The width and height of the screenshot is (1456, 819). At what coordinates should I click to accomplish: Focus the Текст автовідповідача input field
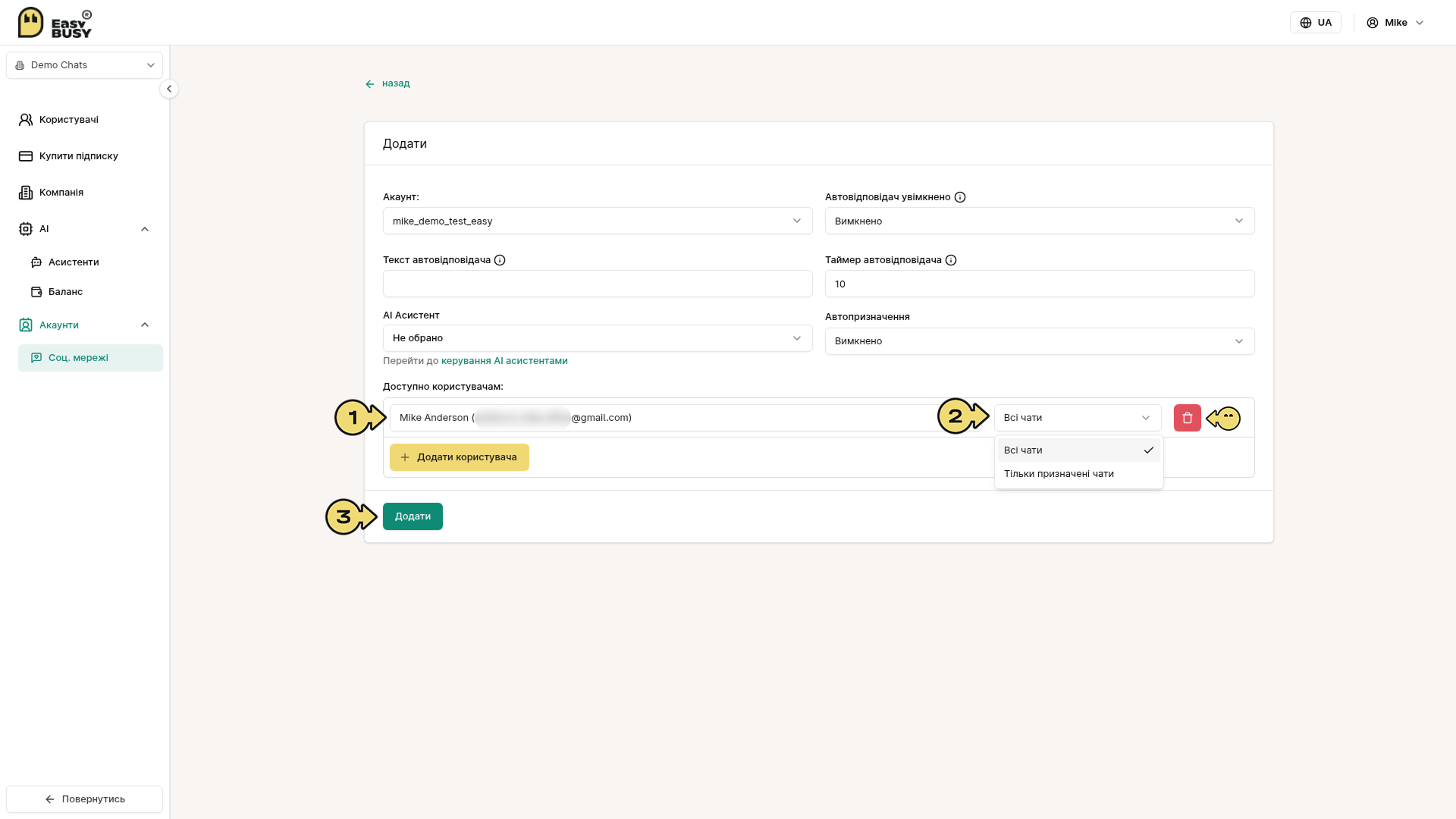point(598,284)
